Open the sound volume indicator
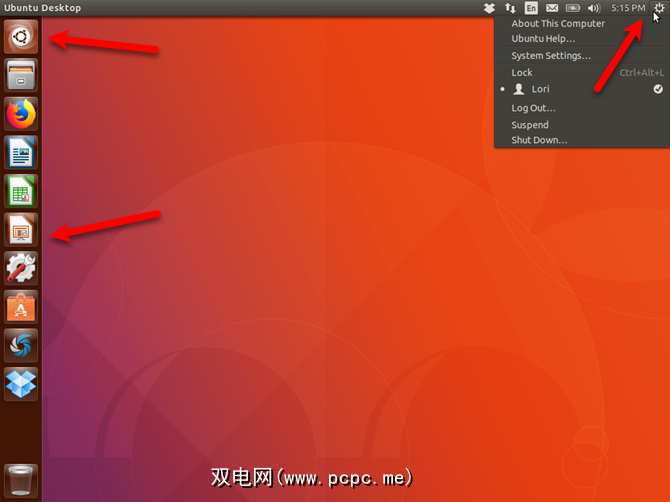Screen dimensions: 670x502 click(594, 8)
